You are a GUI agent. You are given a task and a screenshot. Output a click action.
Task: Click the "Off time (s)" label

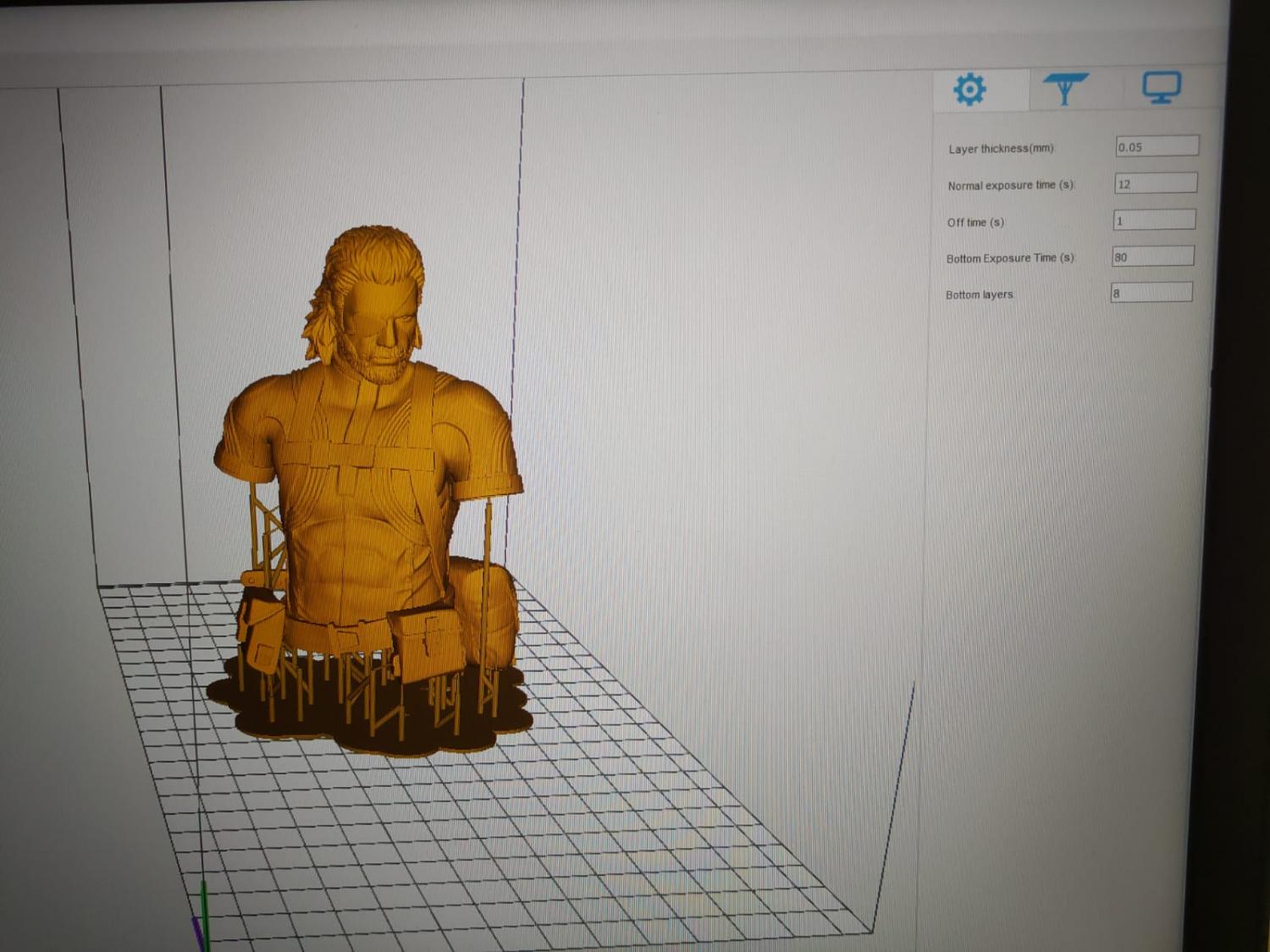[x=975, y=223]
